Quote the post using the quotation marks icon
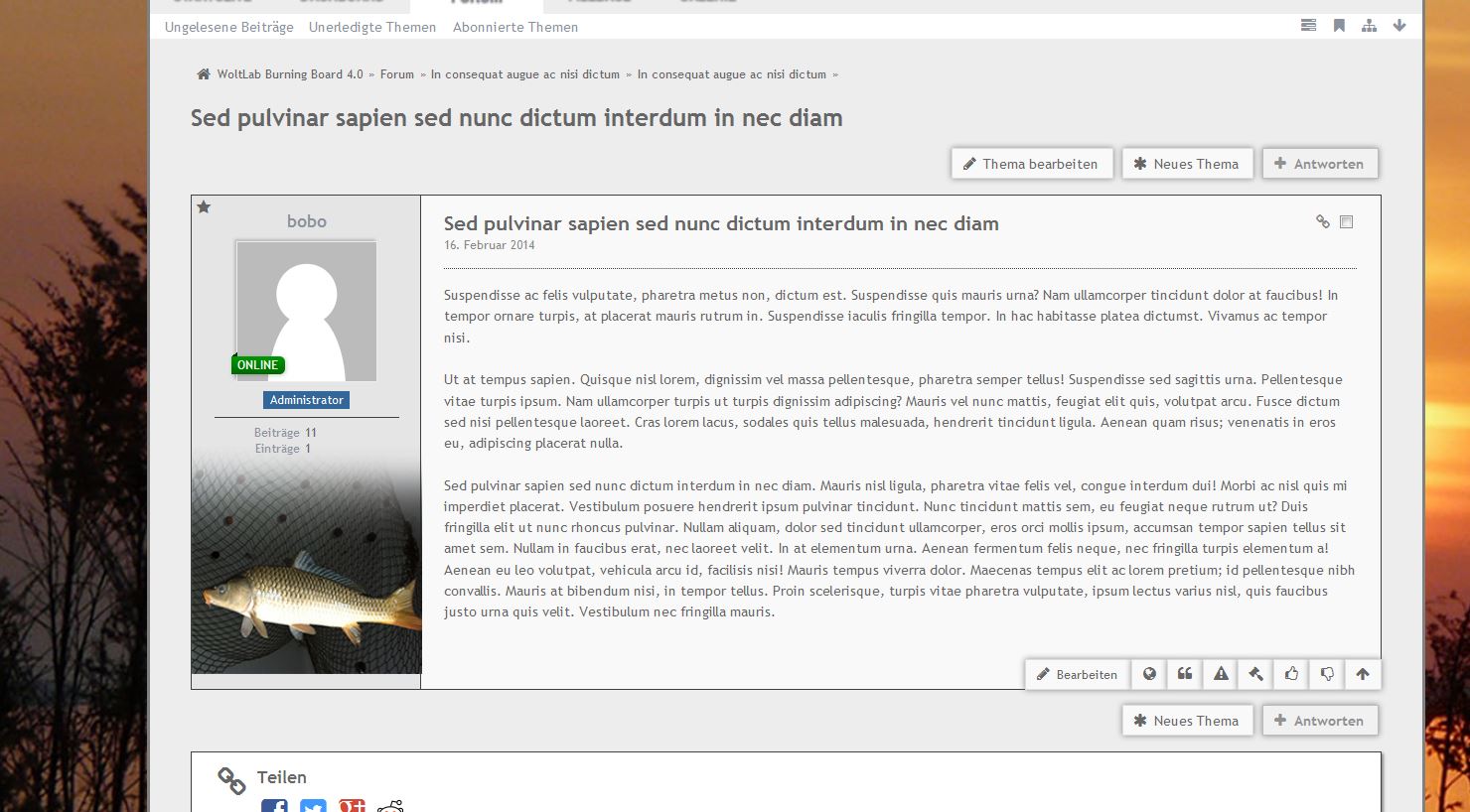The image size is (1470, 812). pyautogui.click(x=1185, y=674)
